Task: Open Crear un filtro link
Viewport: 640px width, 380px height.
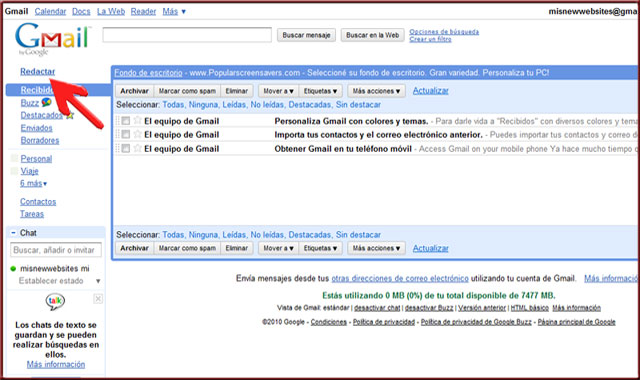Action: (430, 39)
